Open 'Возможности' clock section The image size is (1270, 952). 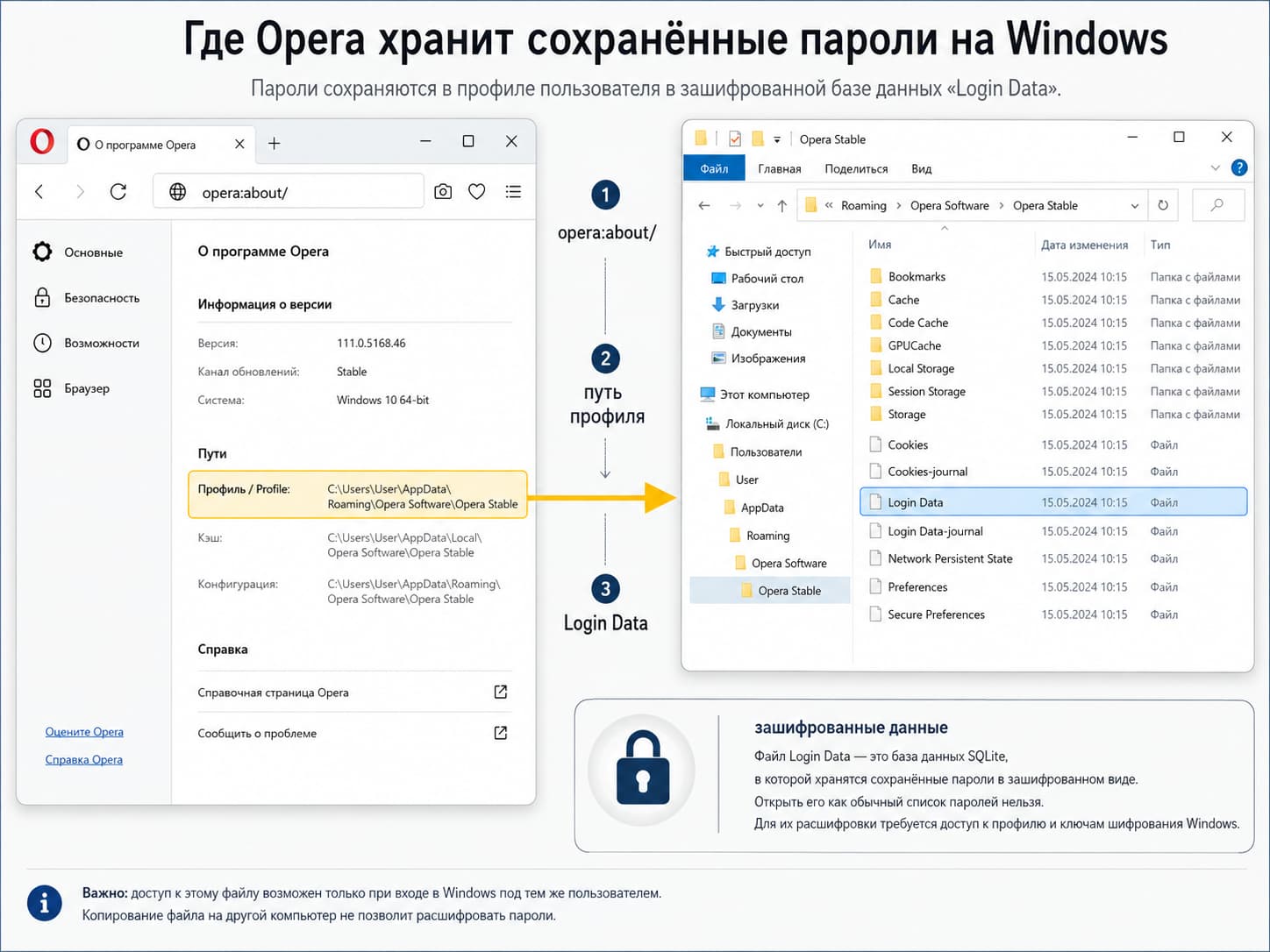click(42, 343)
